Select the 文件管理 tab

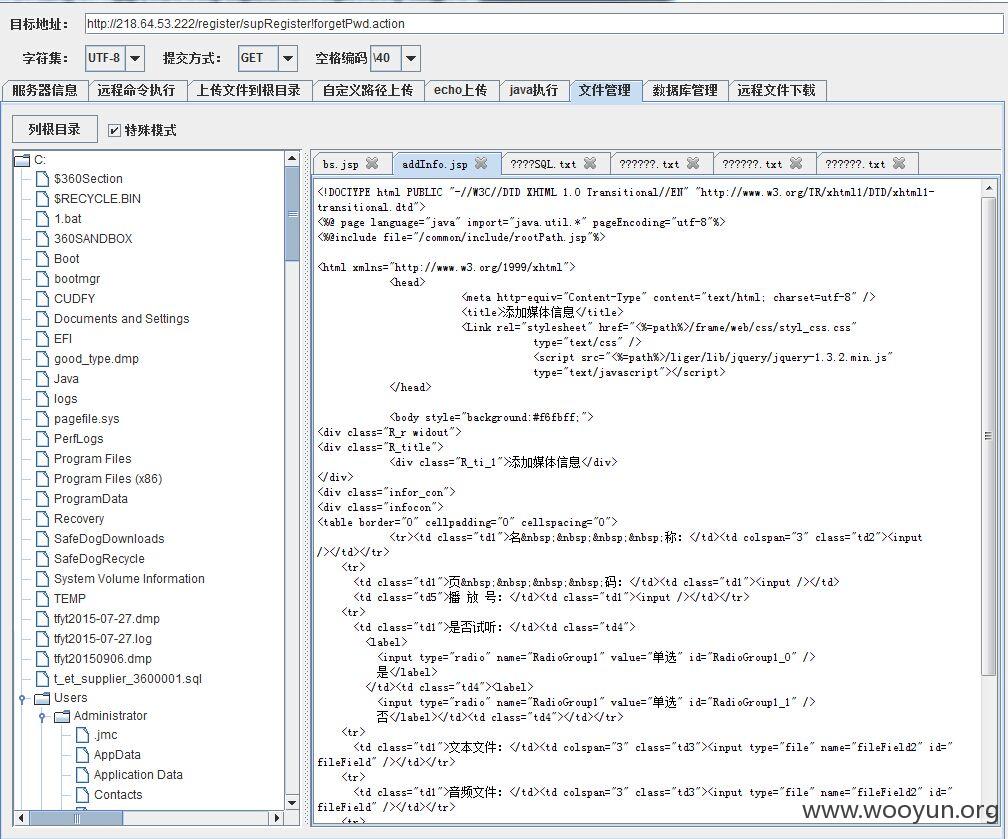point(605,90)
